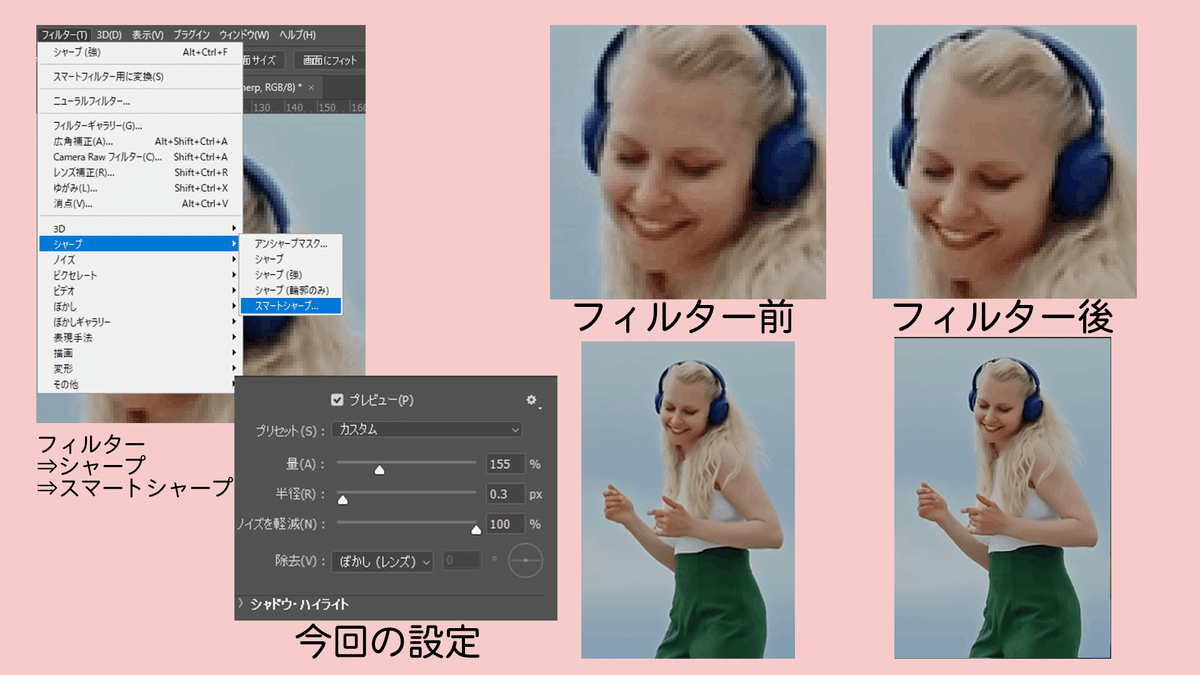This screenshot has width=1200, height=675.
Task: Click the disabled angle field showing 0
Action: (463, 562)
